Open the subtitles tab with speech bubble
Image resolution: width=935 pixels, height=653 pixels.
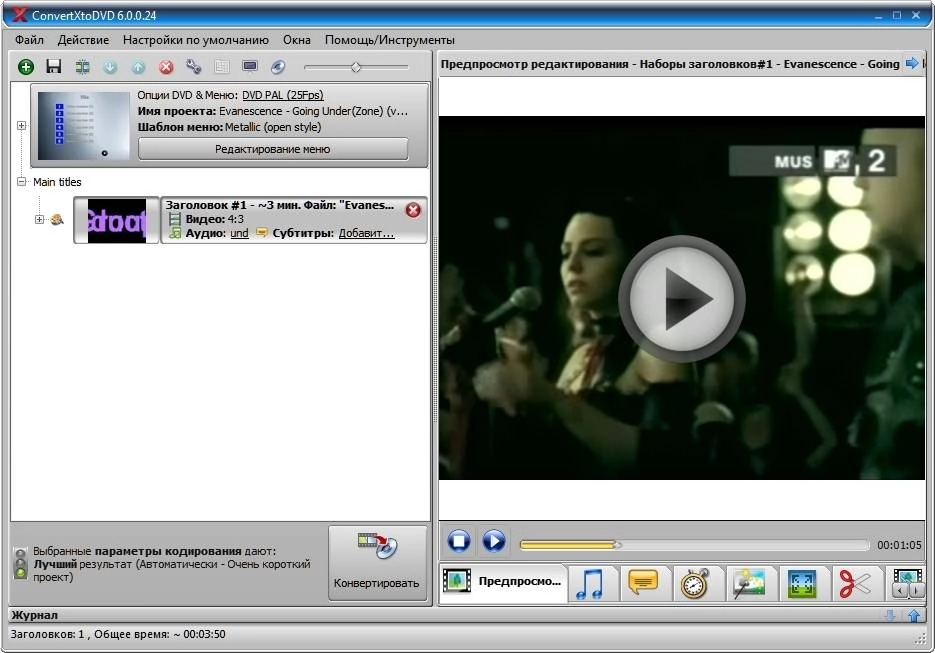[x=643, y=583]
